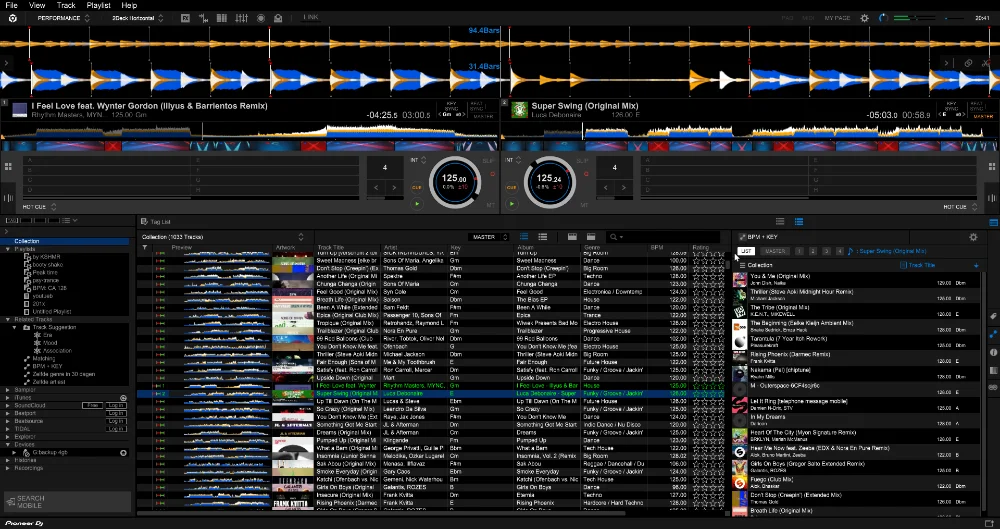Image resolution: width=1000 pixels, height=529 pixels.
Task: Click the MY PAGE button
Action: [x=837, y=18]
